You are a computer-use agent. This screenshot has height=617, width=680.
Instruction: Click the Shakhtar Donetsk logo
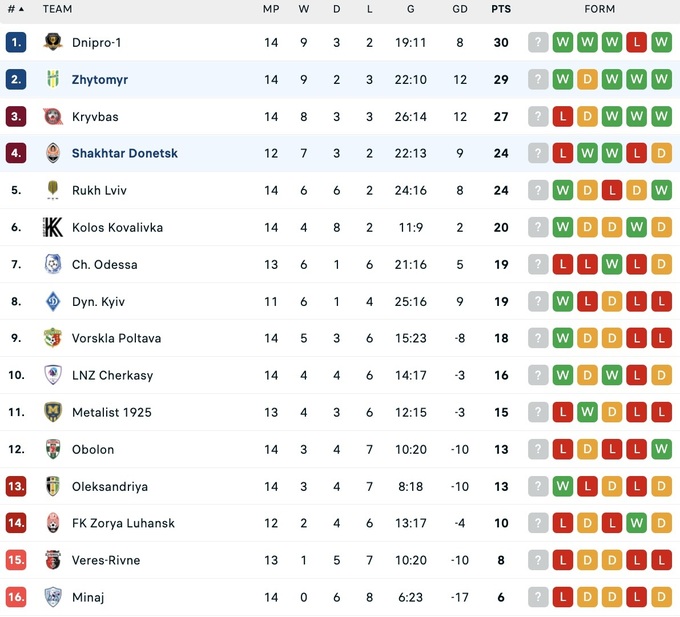53,154
